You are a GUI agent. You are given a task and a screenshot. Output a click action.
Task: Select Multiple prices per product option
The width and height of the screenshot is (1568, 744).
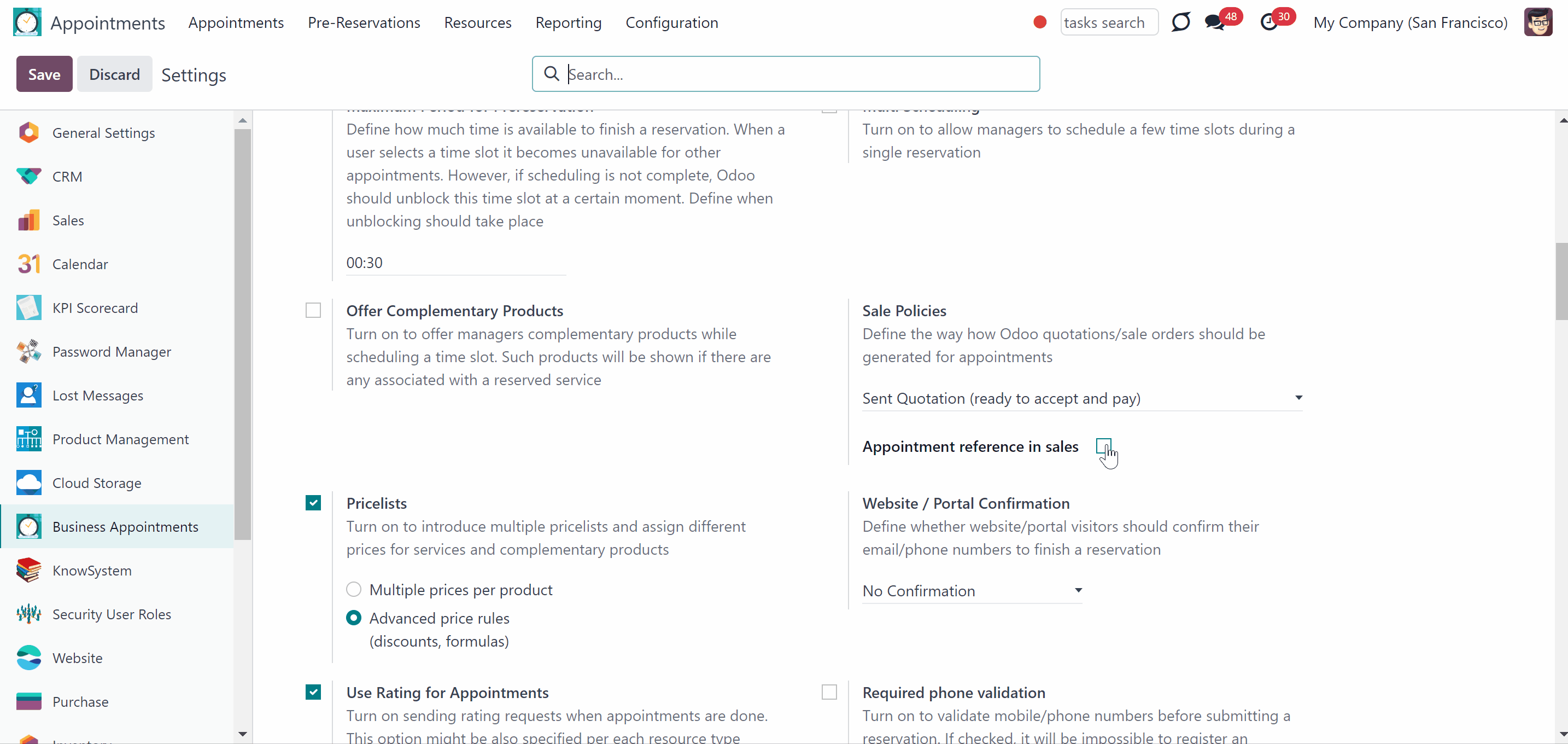354,589
